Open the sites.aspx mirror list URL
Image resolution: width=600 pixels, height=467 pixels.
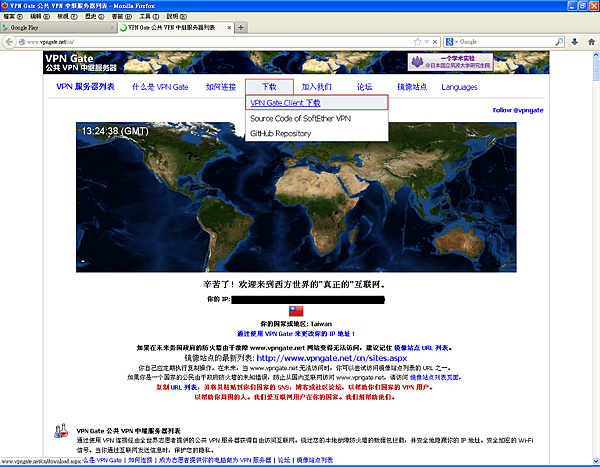pyautogui.click(x=331, y=358)
